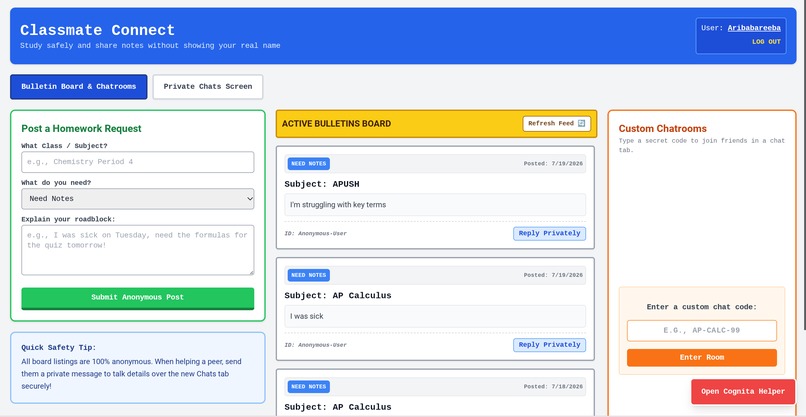The image size is (806, 417).
Task: Click the Post a Homework Request heading
Action: 81,129
